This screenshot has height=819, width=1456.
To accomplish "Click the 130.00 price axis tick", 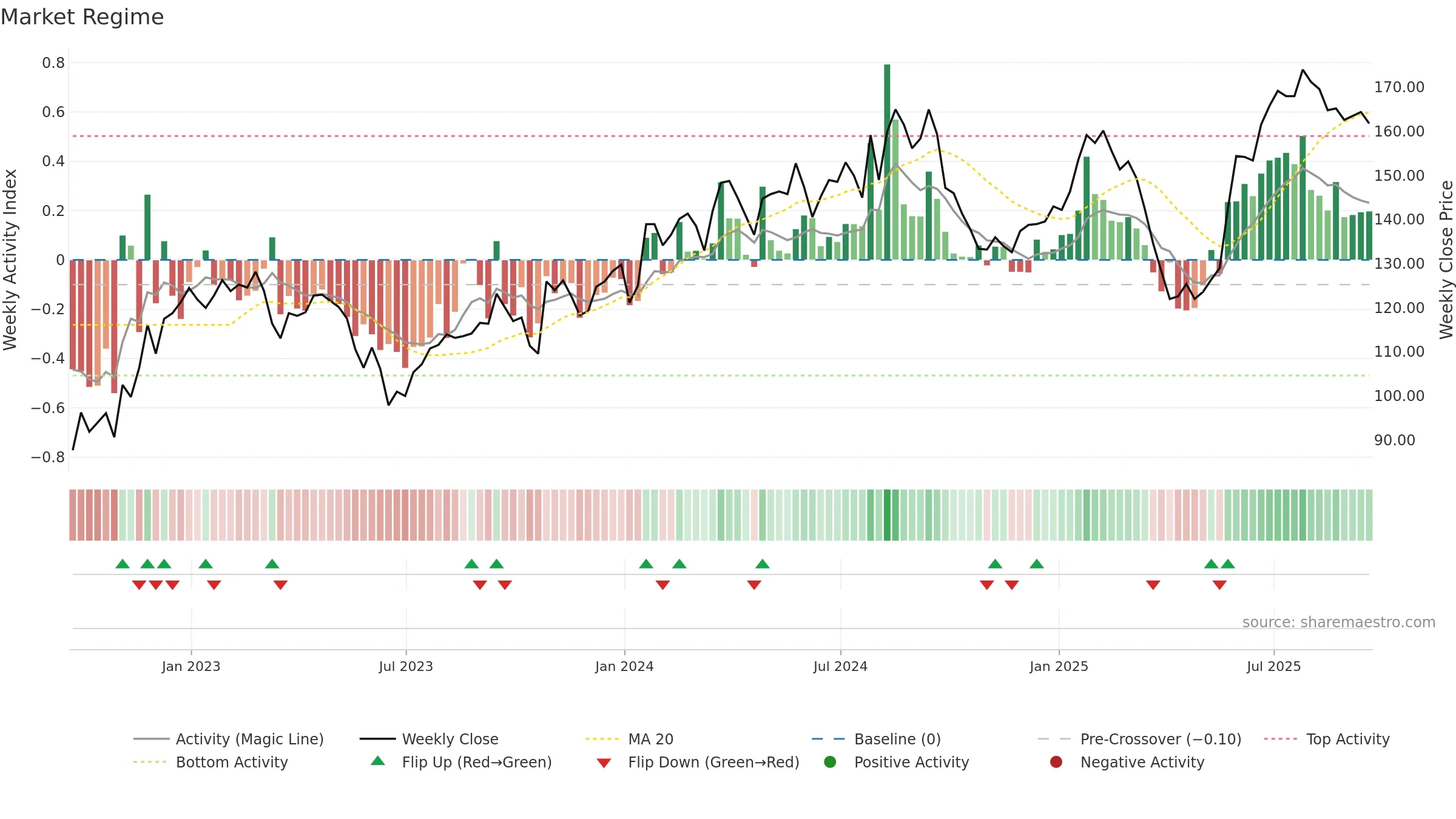I will pos(1399,263).
